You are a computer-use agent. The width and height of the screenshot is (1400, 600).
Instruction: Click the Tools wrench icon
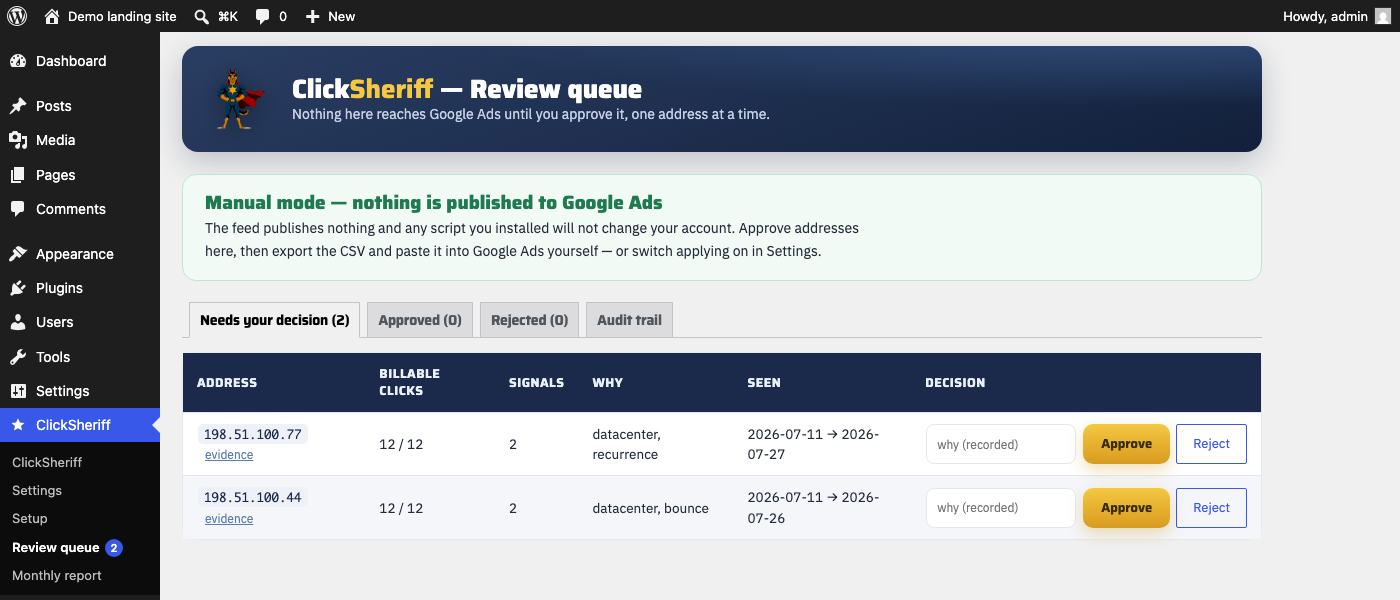18,357
